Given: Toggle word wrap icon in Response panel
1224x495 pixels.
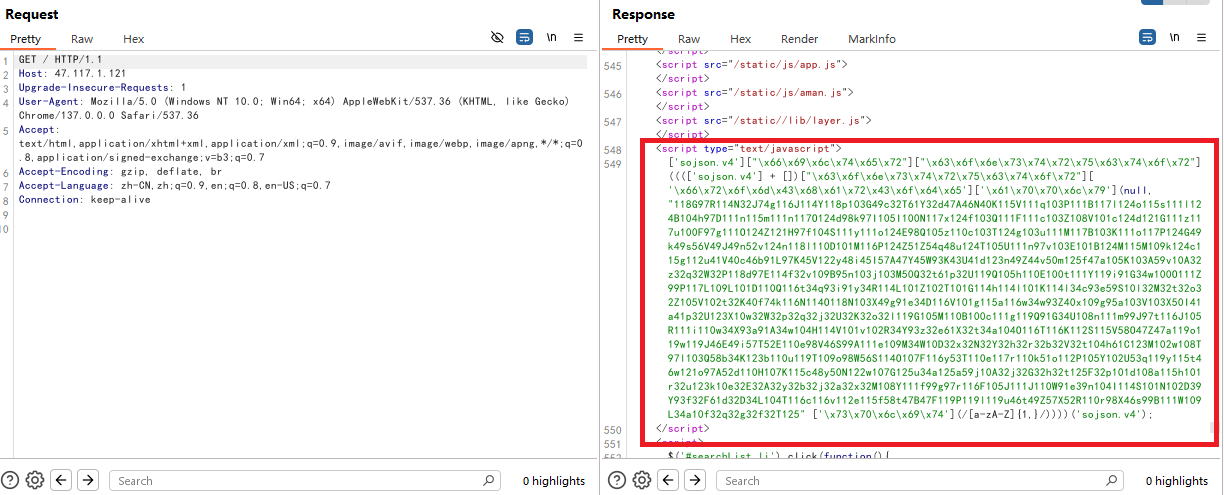Looking at the screenshot, I should 1148,37.
